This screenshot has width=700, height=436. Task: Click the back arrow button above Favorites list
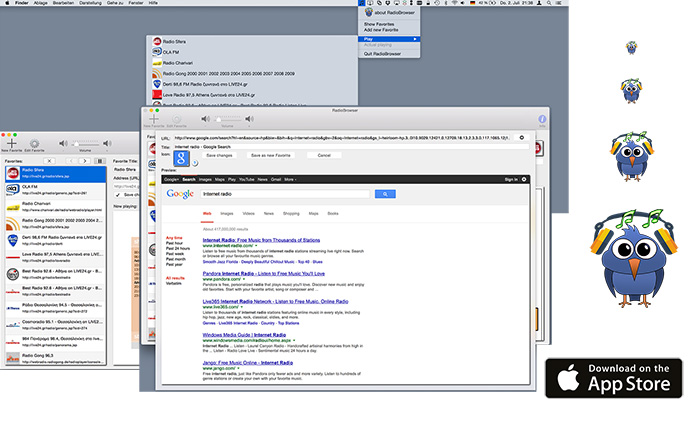72,161
